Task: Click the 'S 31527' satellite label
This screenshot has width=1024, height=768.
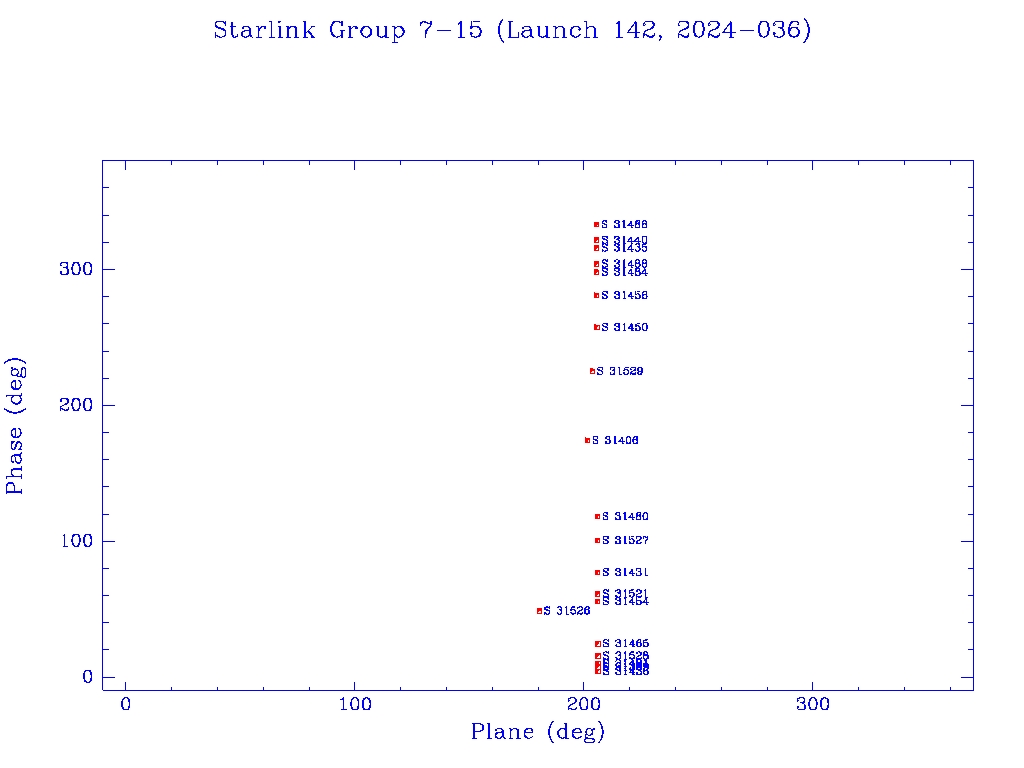Action: click(626, 540)
